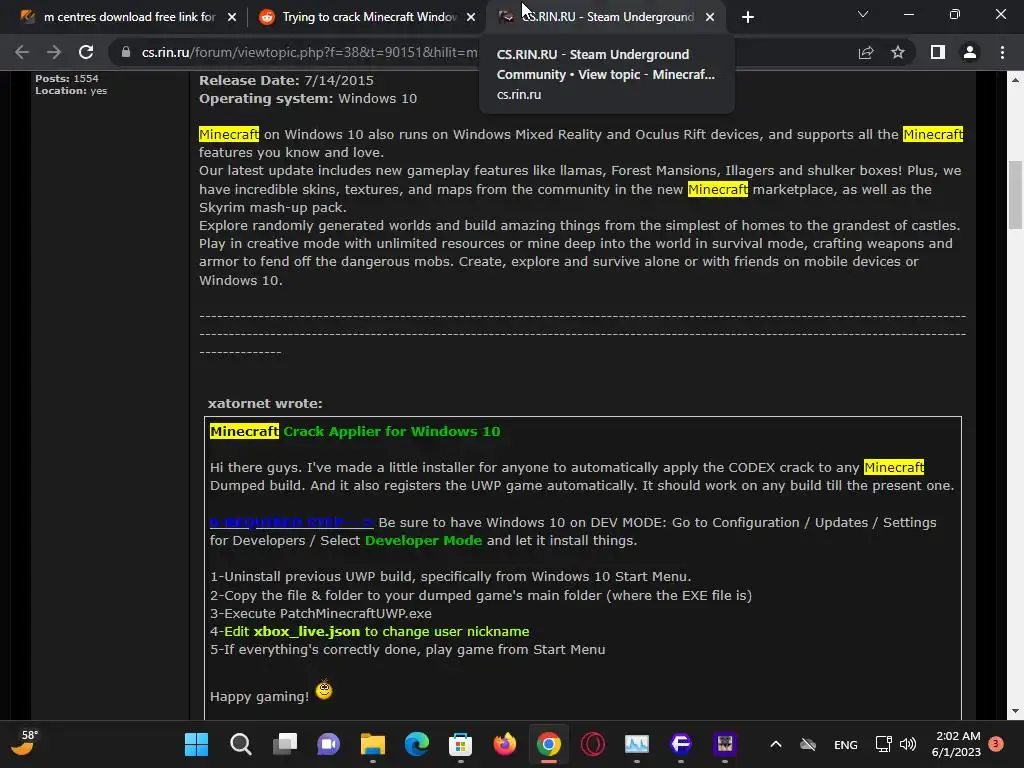Close the 'm centres download' tab
1024x768 pixels.
click(232, 17)
